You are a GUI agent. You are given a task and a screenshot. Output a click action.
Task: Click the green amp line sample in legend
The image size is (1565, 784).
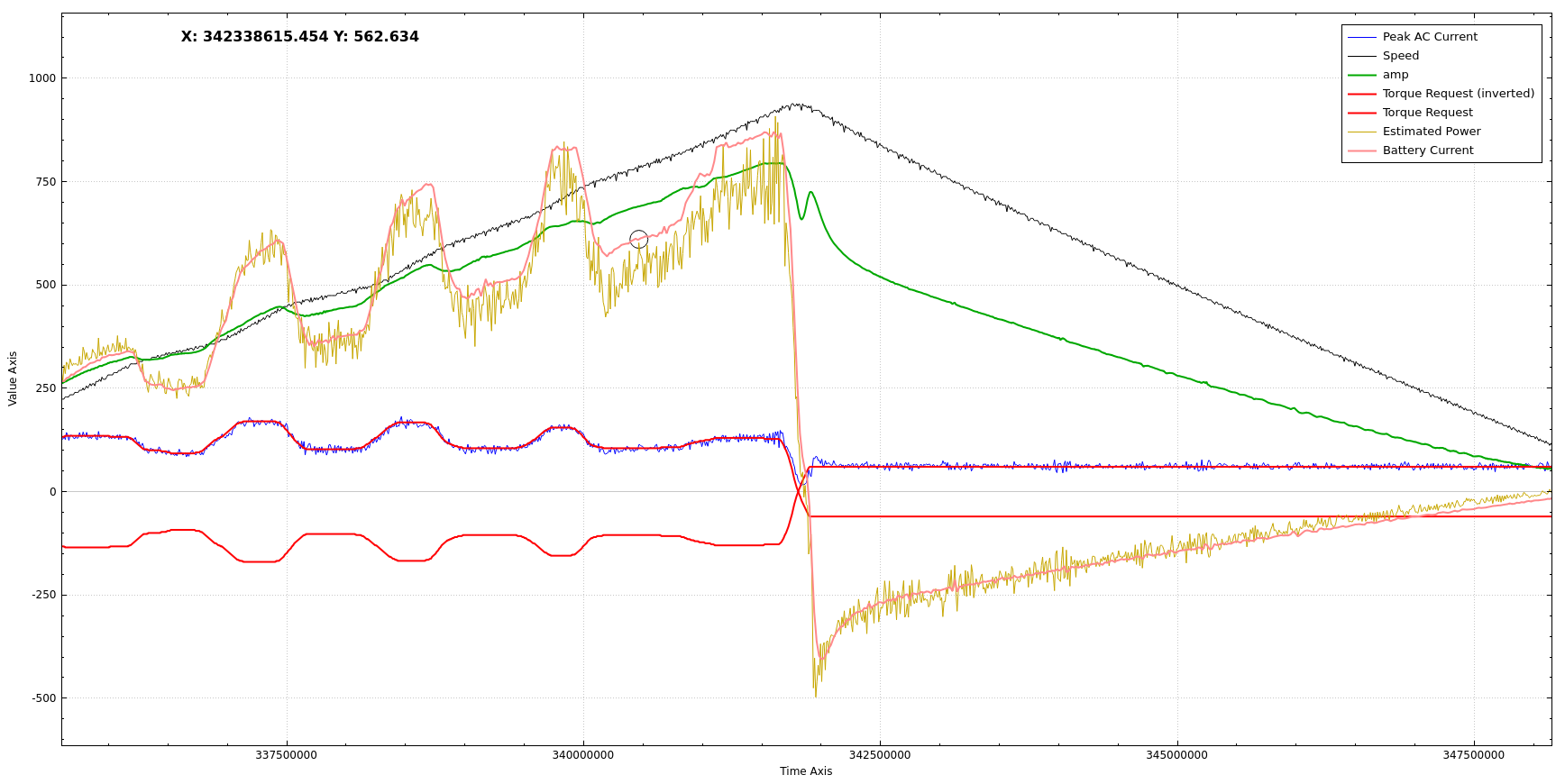click(x=1361, y=75)
